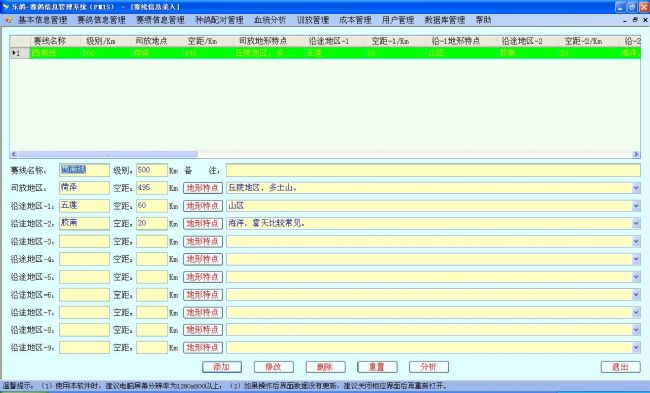
Task: Click 地形特点 button for 沿途地区-7
Action: pyautogui.click(x=203, y=312)
